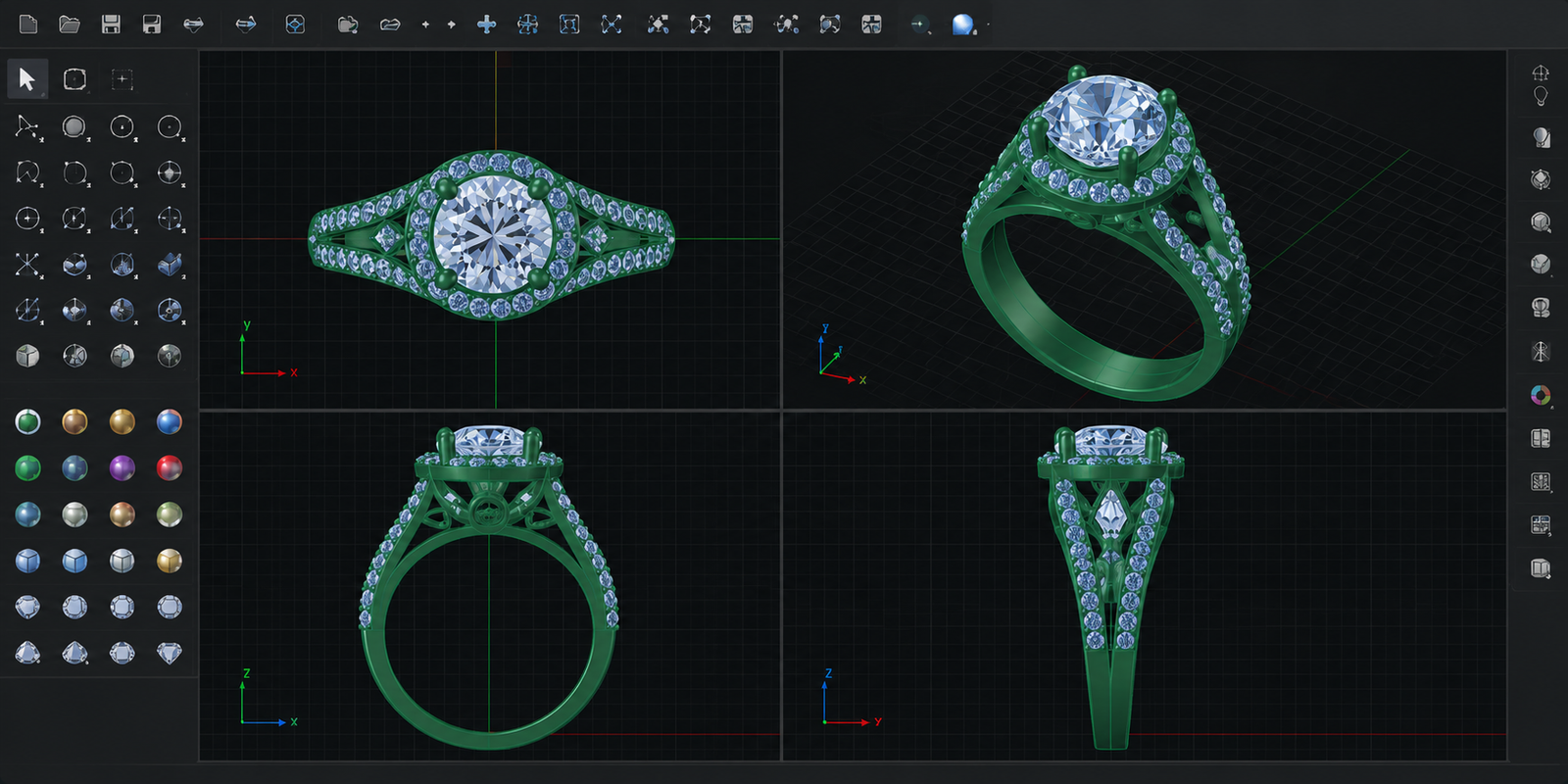Viewport: 1568px width, 784px height.
Task: Choose the rounded rectangle selection tool
Action: (74, 79)
